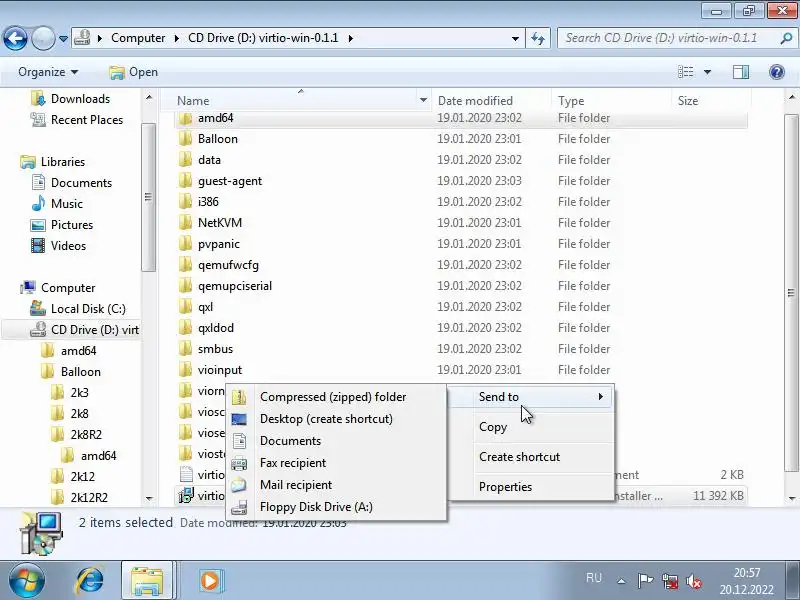Send to Desktop (create shortcut)

pos(336,419)
